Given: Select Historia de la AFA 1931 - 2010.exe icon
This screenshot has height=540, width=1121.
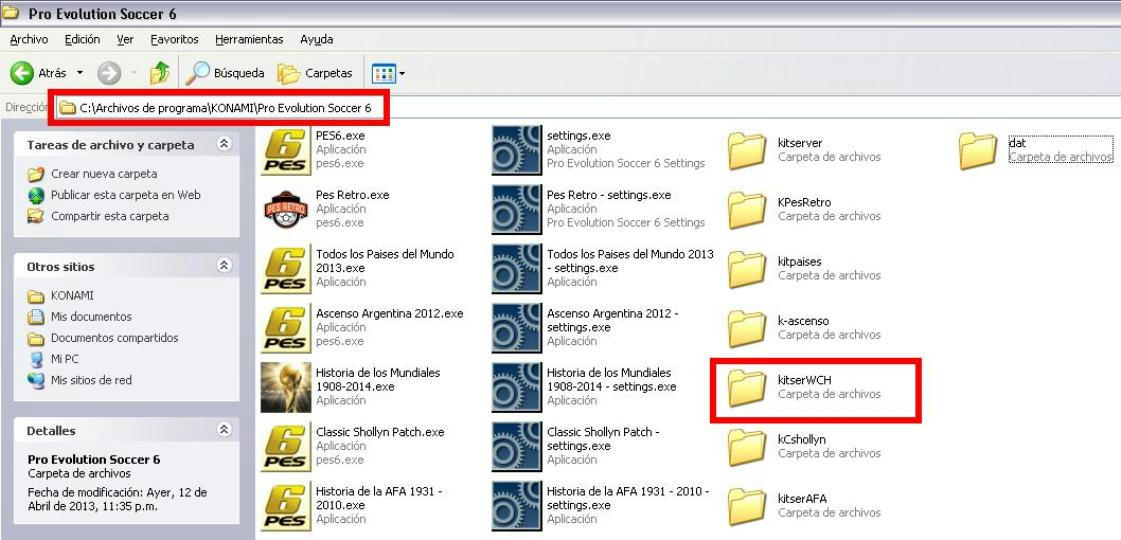Looking at the screenshot, I should (286, 506).
